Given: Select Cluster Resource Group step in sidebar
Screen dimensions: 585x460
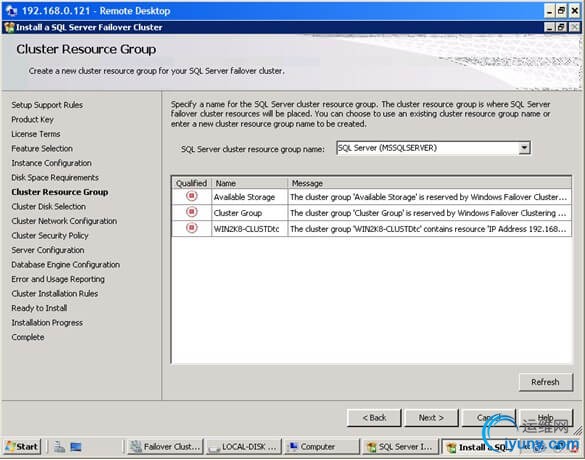Looking at the screenshot, I should click(60, 192).
